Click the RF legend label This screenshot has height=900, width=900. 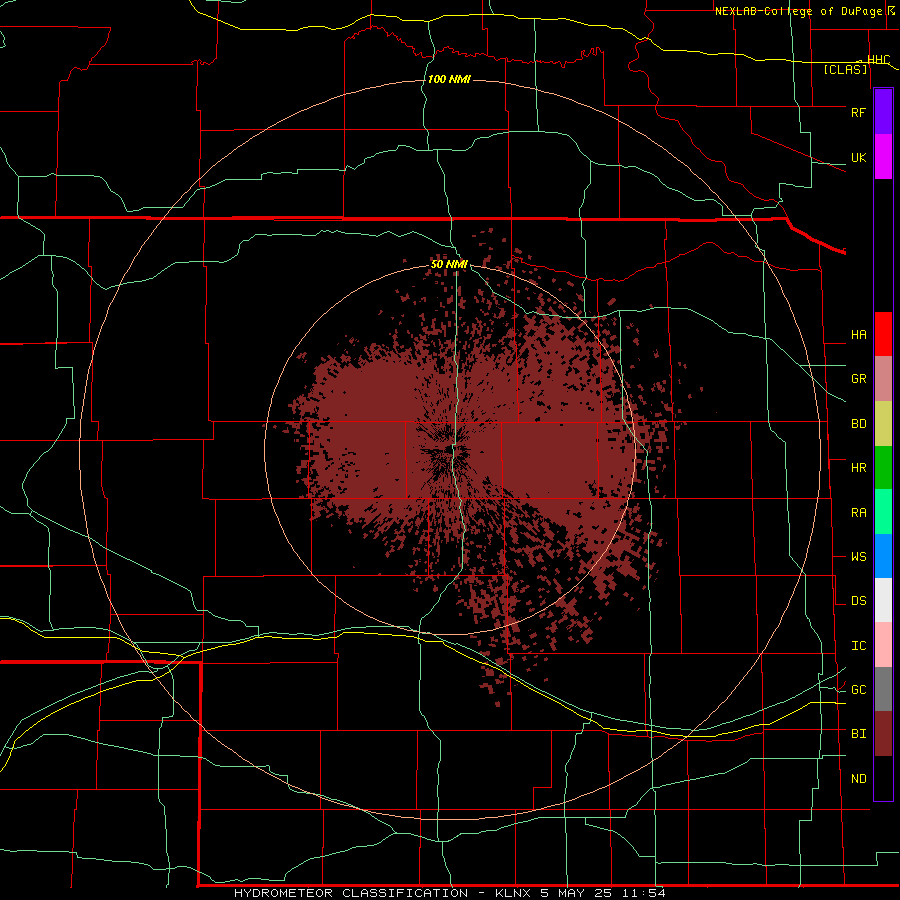(x=858, y=112)
